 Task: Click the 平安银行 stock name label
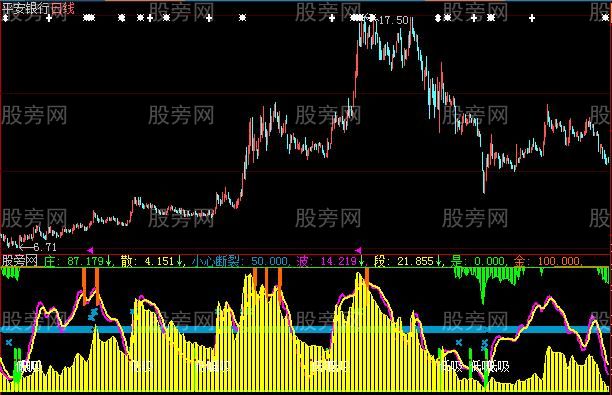tap(26, 8)
